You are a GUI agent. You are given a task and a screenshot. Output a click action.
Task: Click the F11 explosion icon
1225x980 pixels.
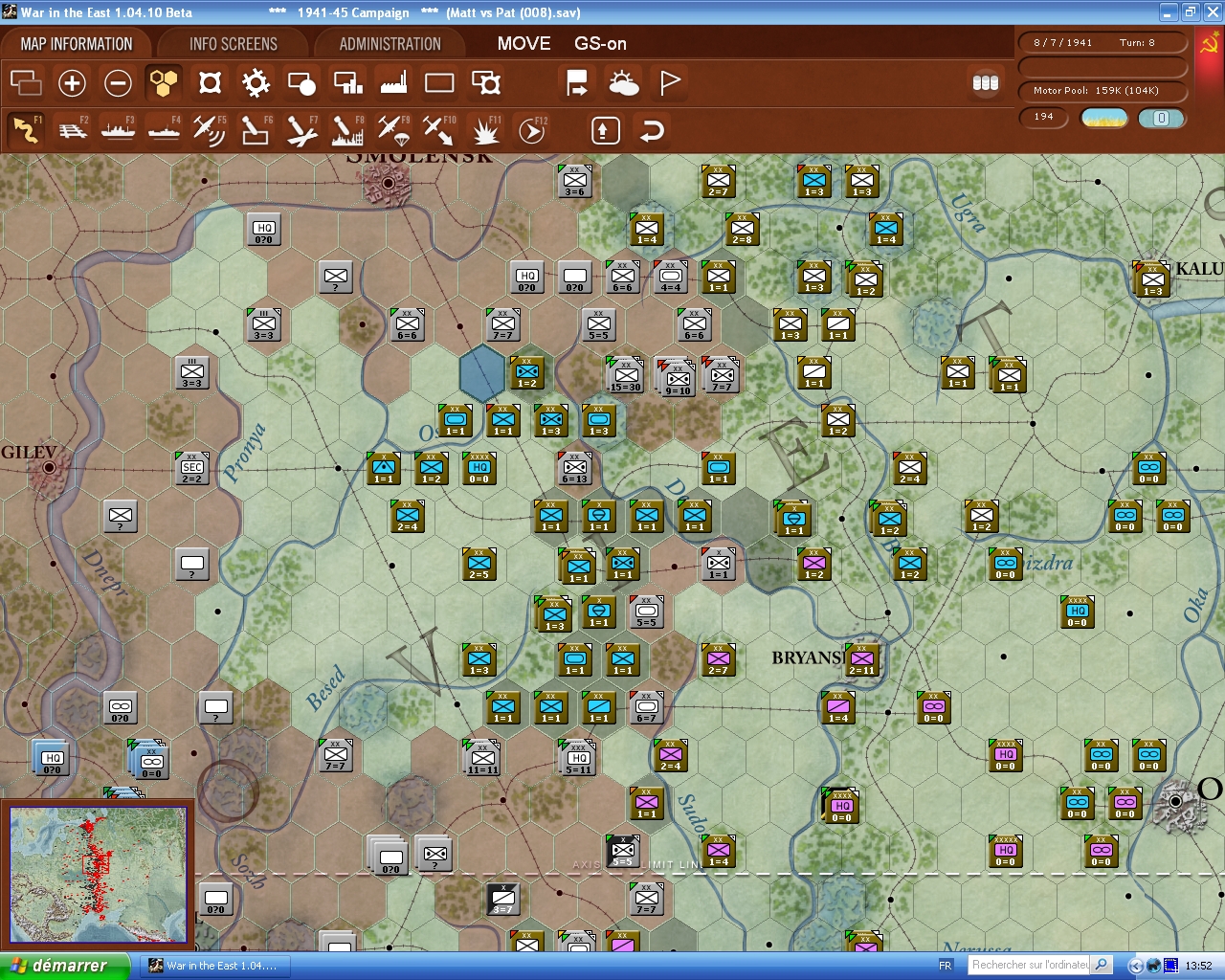tap(485, 130)
